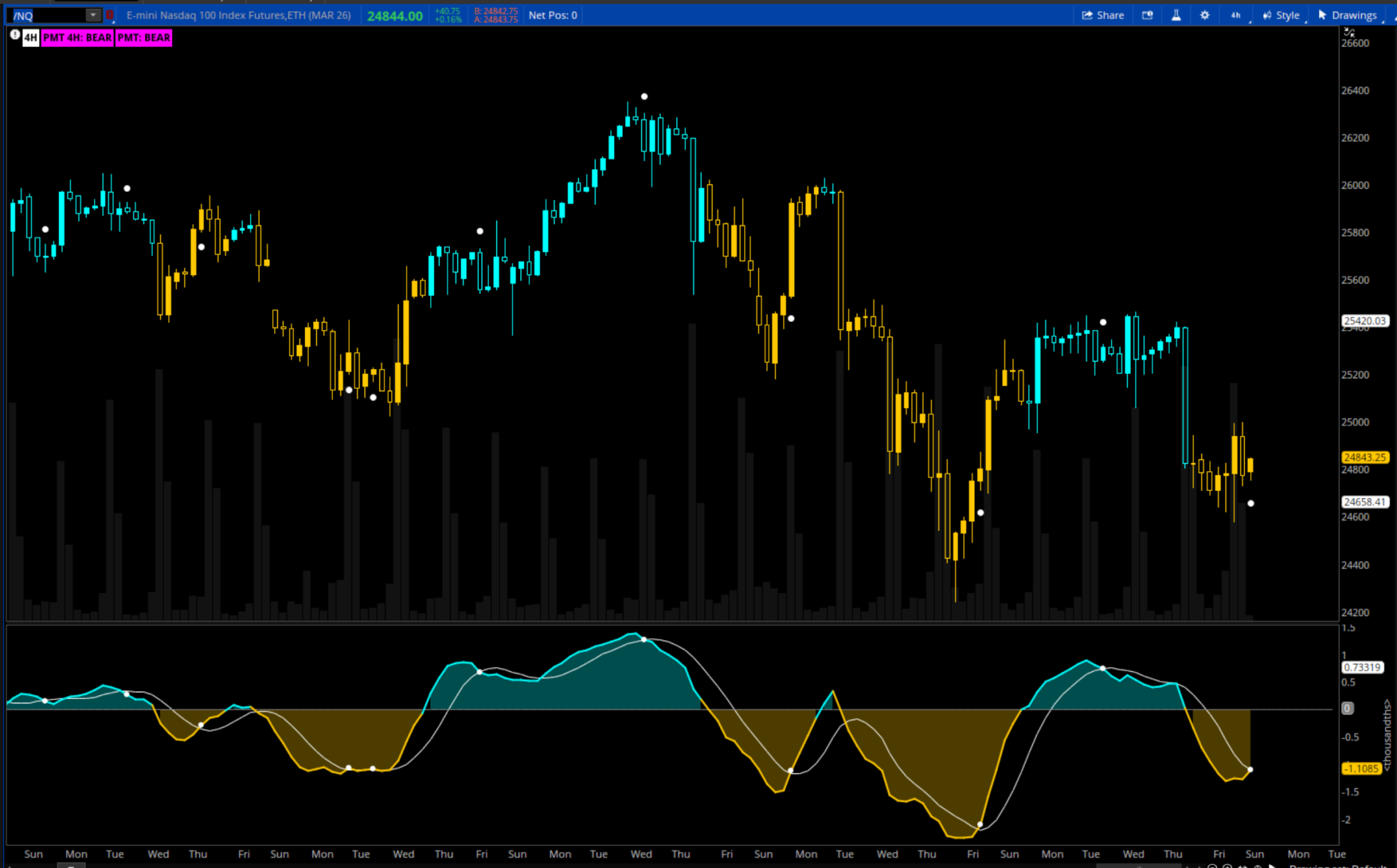This screenshot has height=868, width=1397.
Task: Open the Style menu
Action: 1282,15
